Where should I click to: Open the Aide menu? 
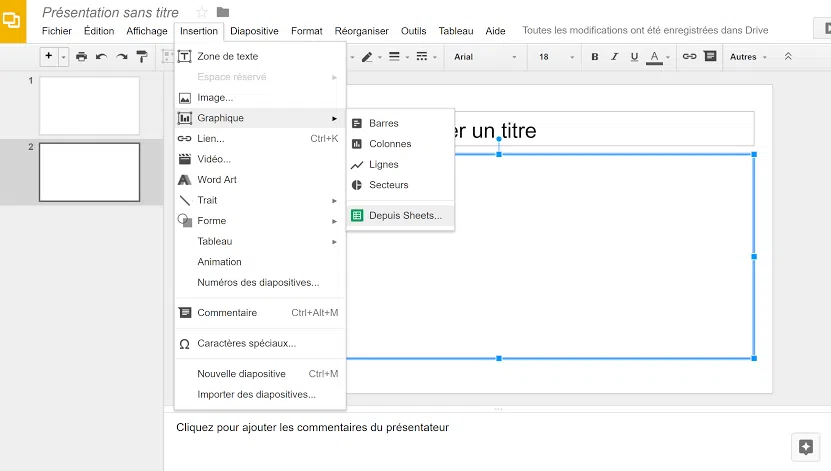click(x=495, y=31)
